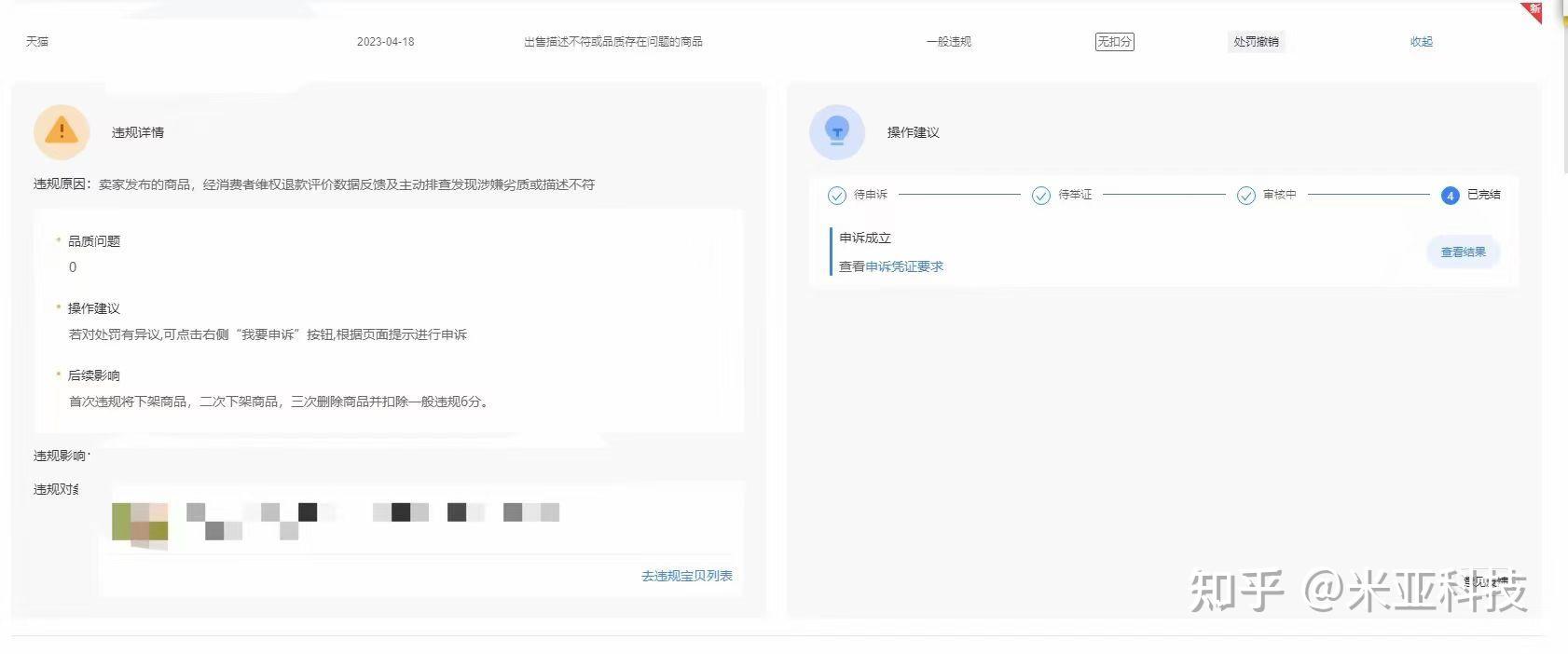Click the blue lightbulb 操作建议 icon

pos(837,131)
